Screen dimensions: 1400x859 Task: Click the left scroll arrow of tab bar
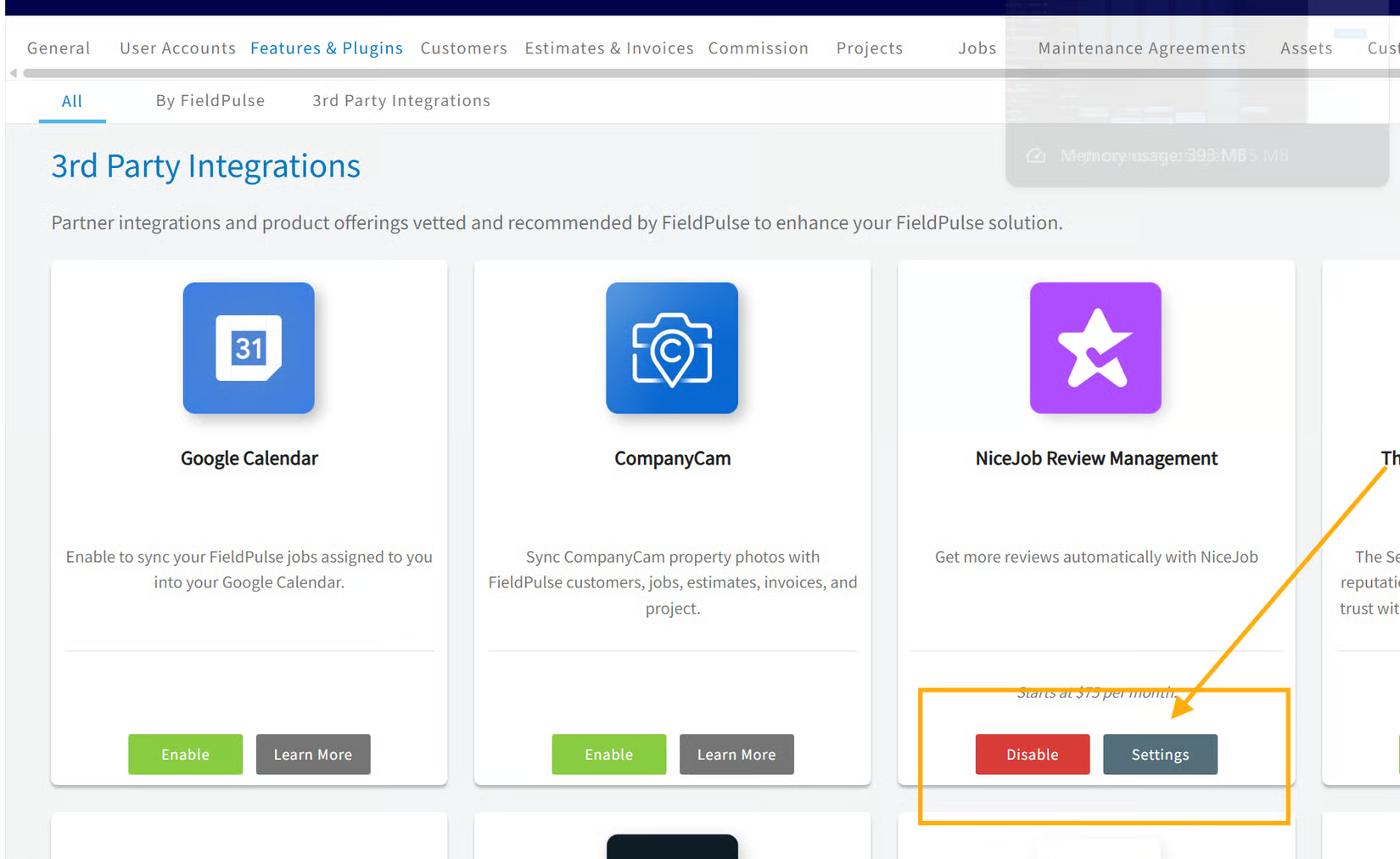(x=13, y=73)
